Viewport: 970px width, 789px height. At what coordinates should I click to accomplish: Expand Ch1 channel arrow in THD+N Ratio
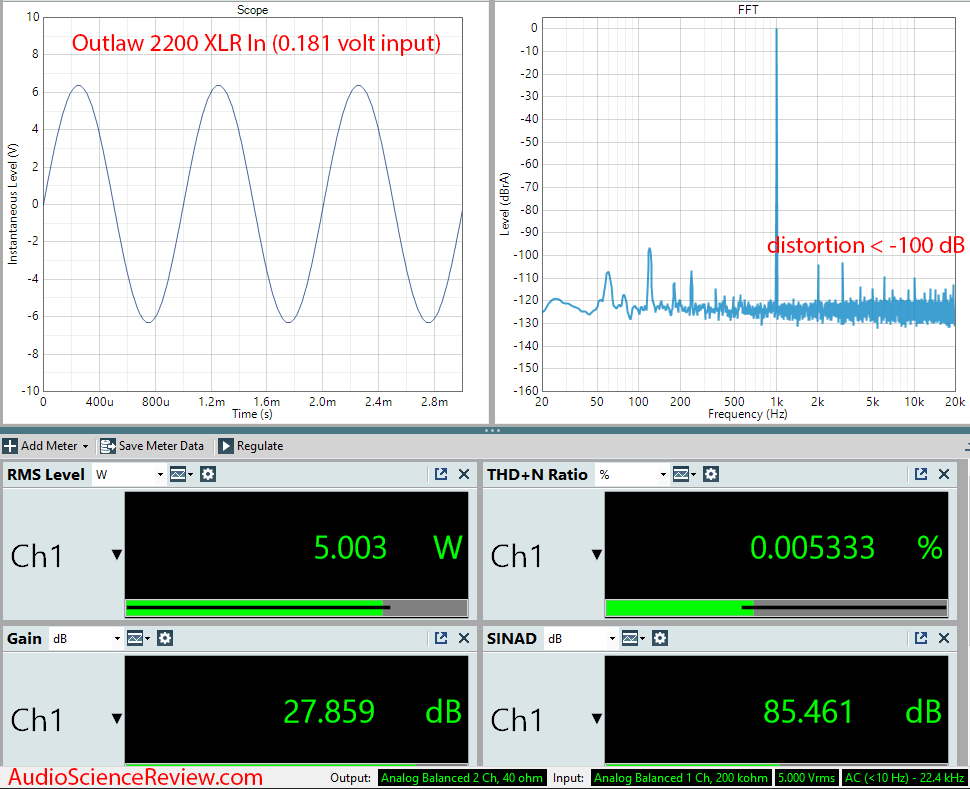coord(597,554)
